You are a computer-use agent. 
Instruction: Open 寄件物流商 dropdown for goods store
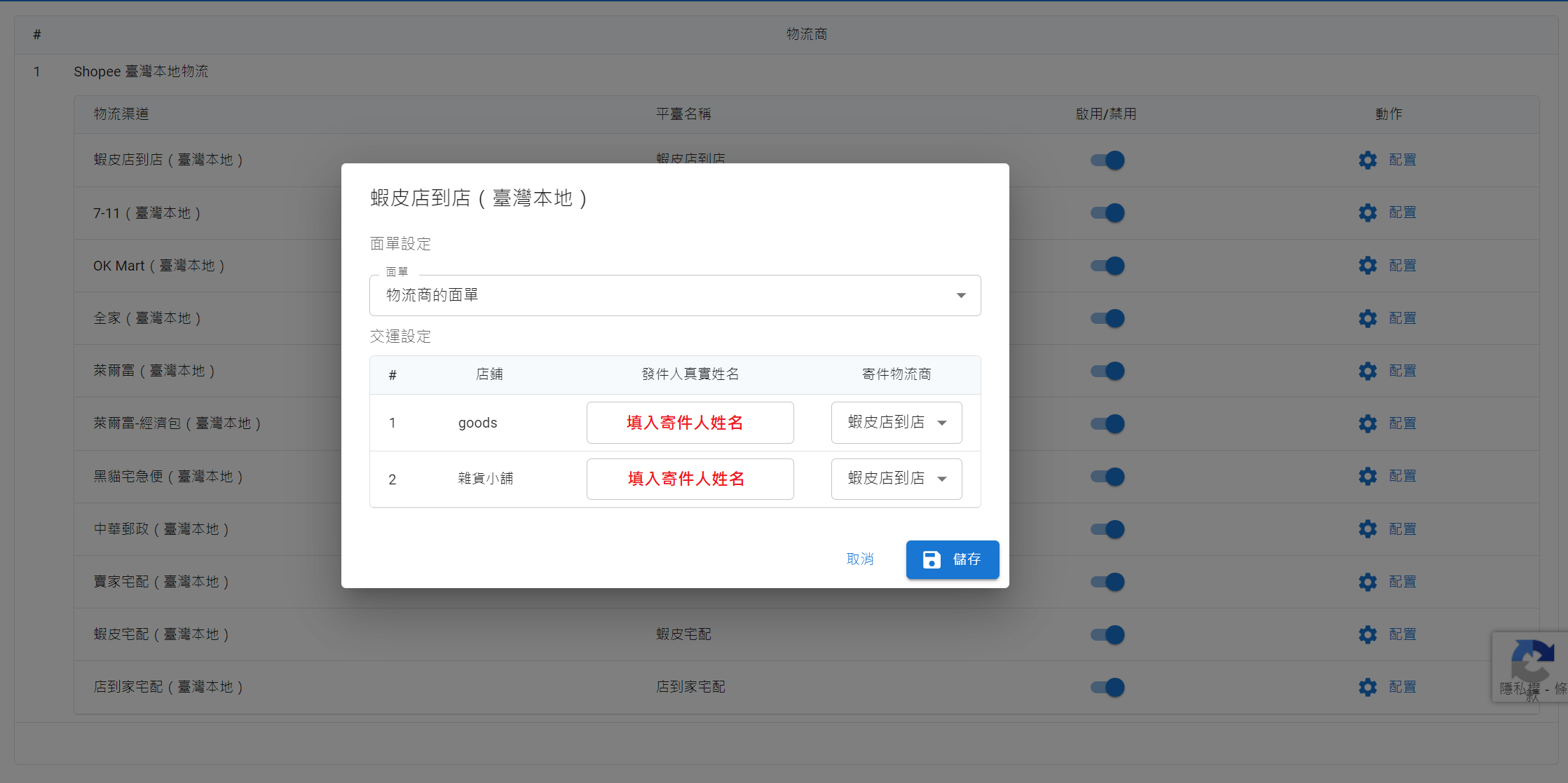[x=897, y=423]
